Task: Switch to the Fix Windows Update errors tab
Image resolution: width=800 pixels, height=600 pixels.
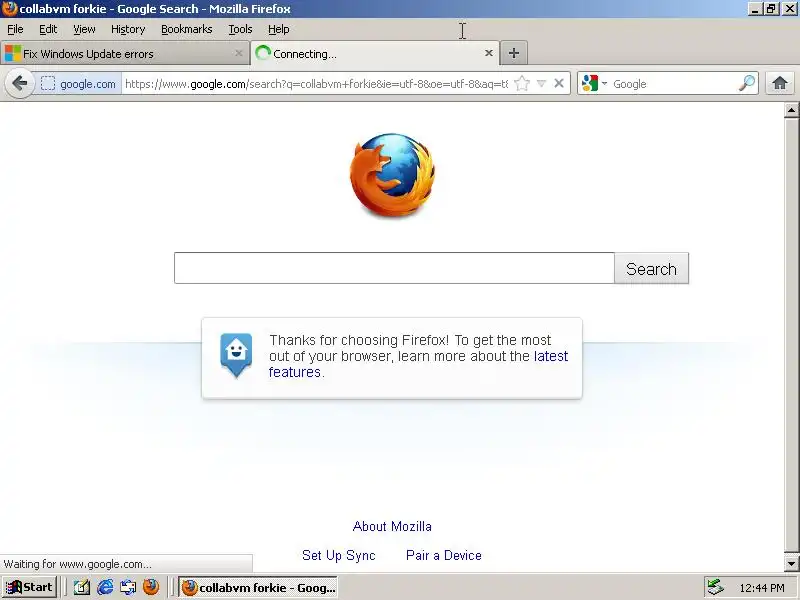Action: click(x=124, y=53)
